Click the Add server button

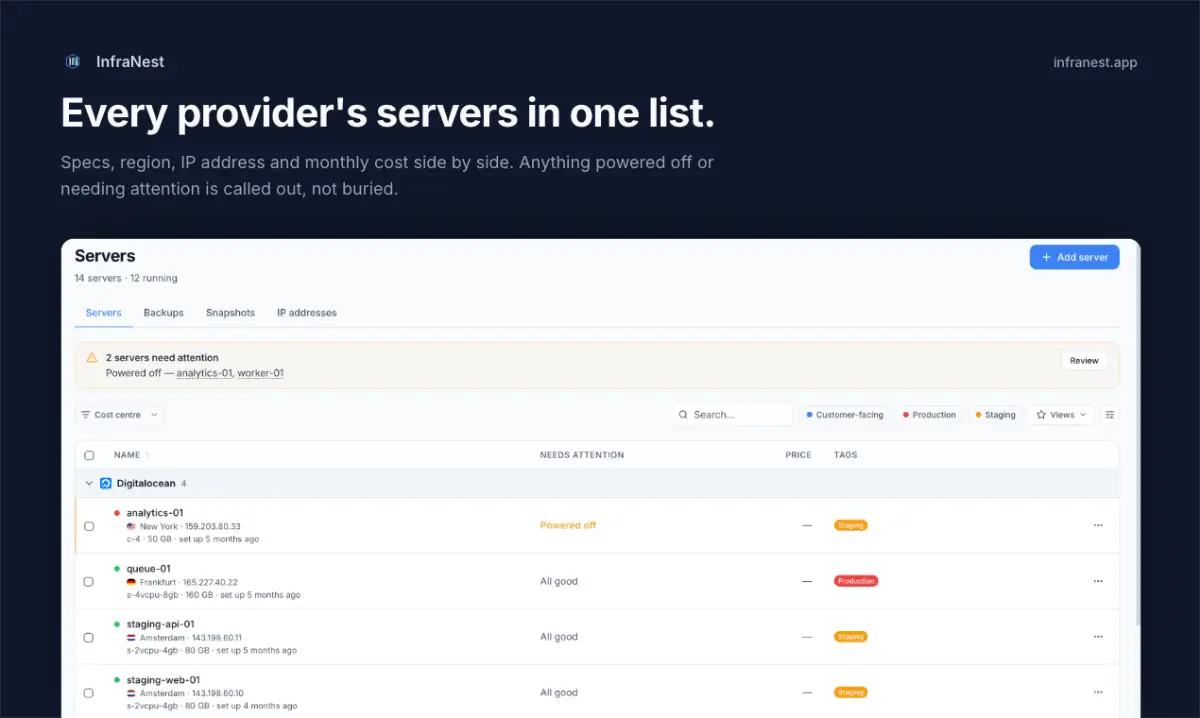click(1074, 257)
